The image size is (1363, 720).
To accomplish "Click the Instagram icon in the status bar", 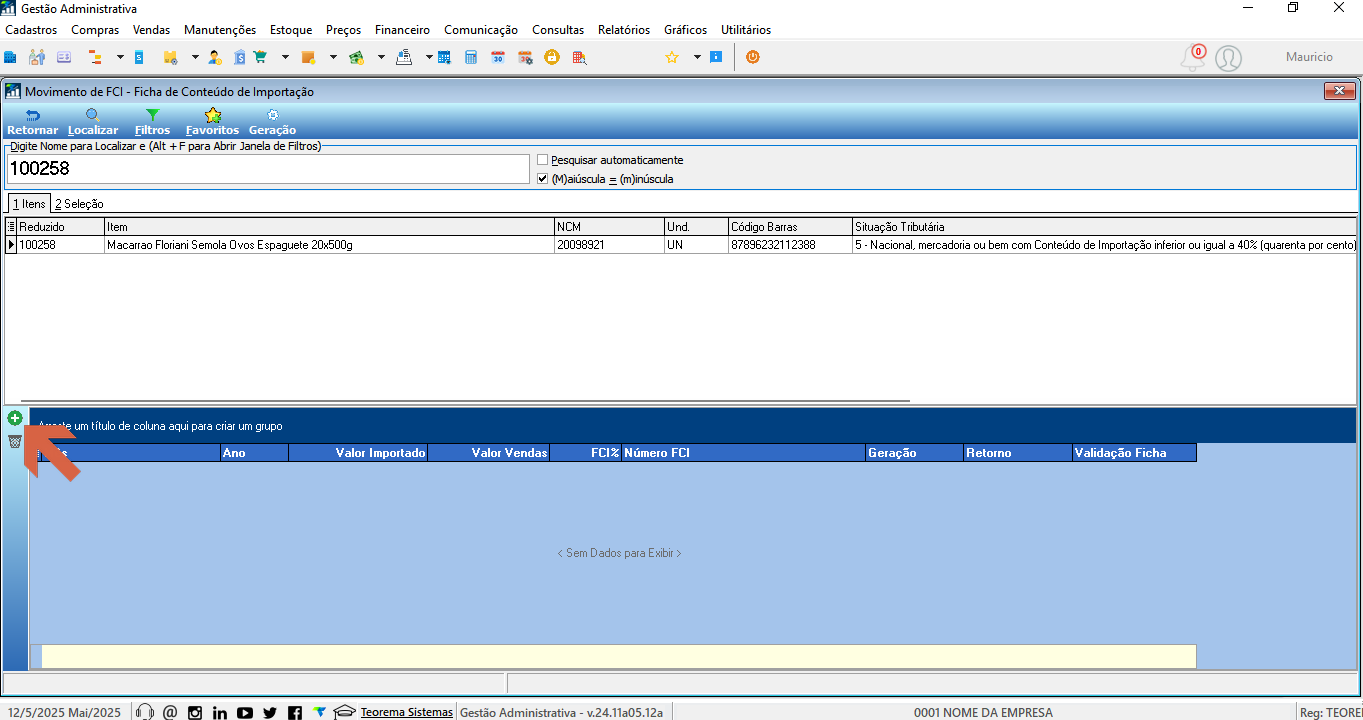I will (x=195, y=712).
